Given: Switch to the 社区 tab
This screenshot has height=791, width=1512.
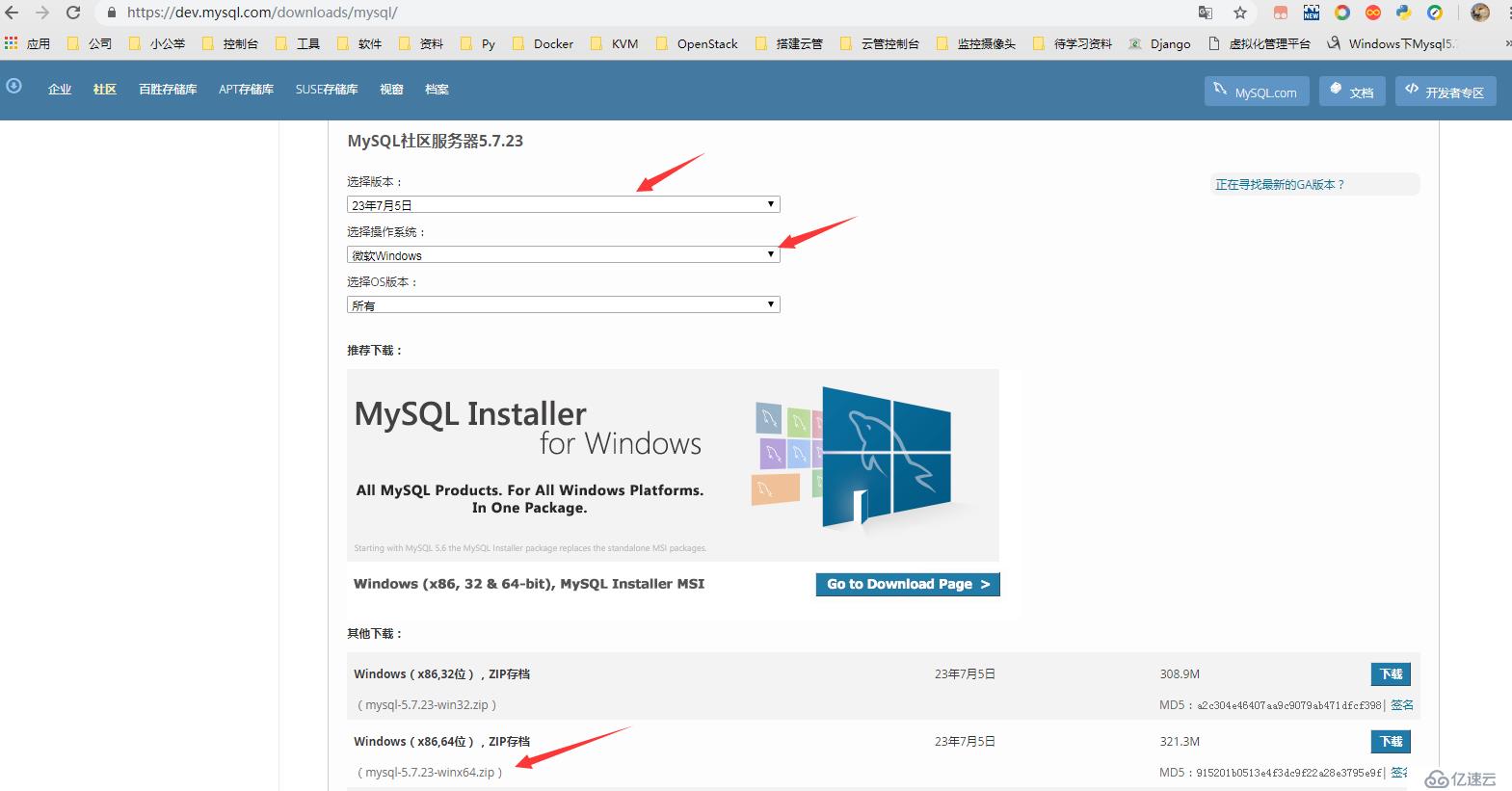Looking at the screenshot, I should click(105, 89).
